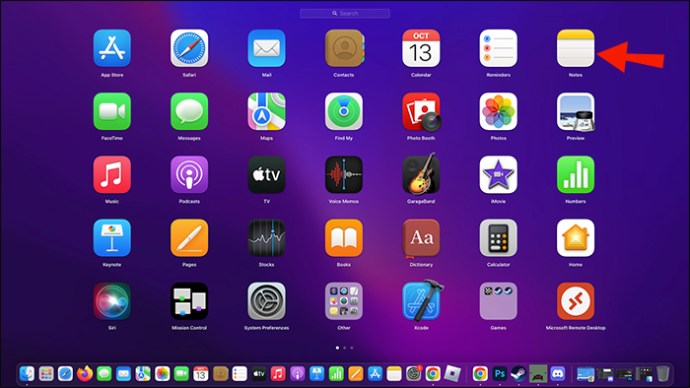Open the Voice Memos app
Screen dimensions: 690x388
coord(344,175)
